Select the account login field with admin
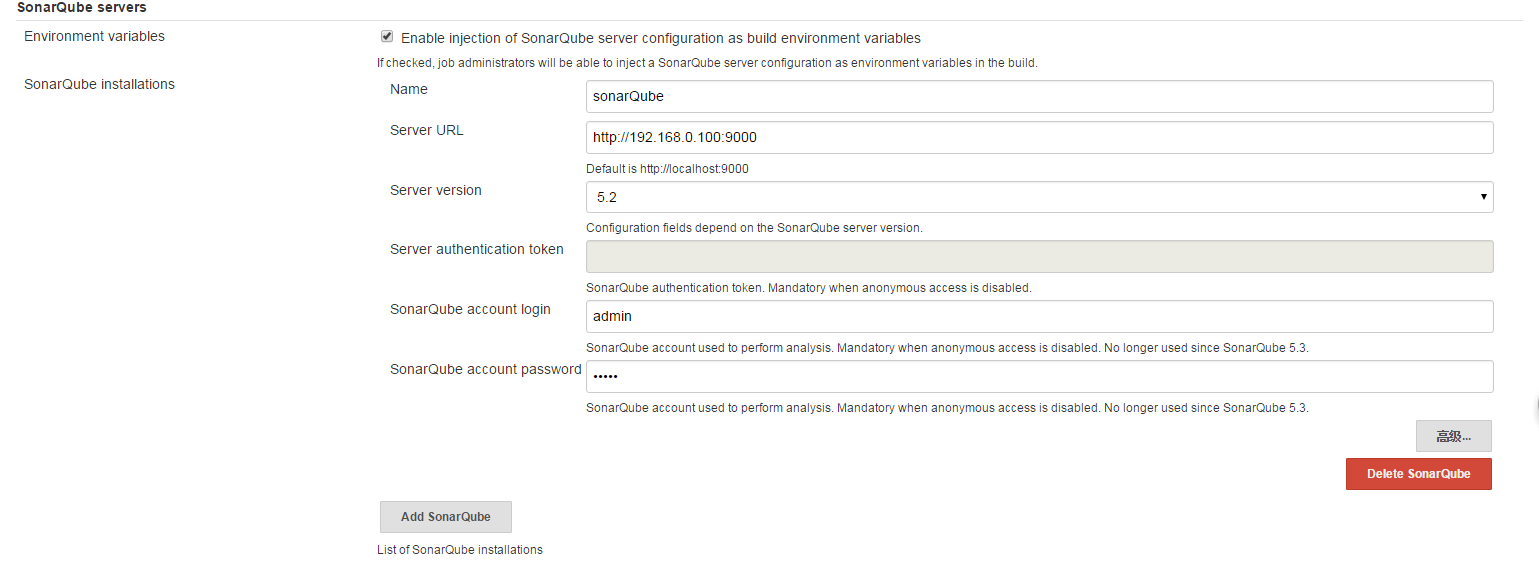This screenshot has height=566, width=1539. (x=1040, y=317)
